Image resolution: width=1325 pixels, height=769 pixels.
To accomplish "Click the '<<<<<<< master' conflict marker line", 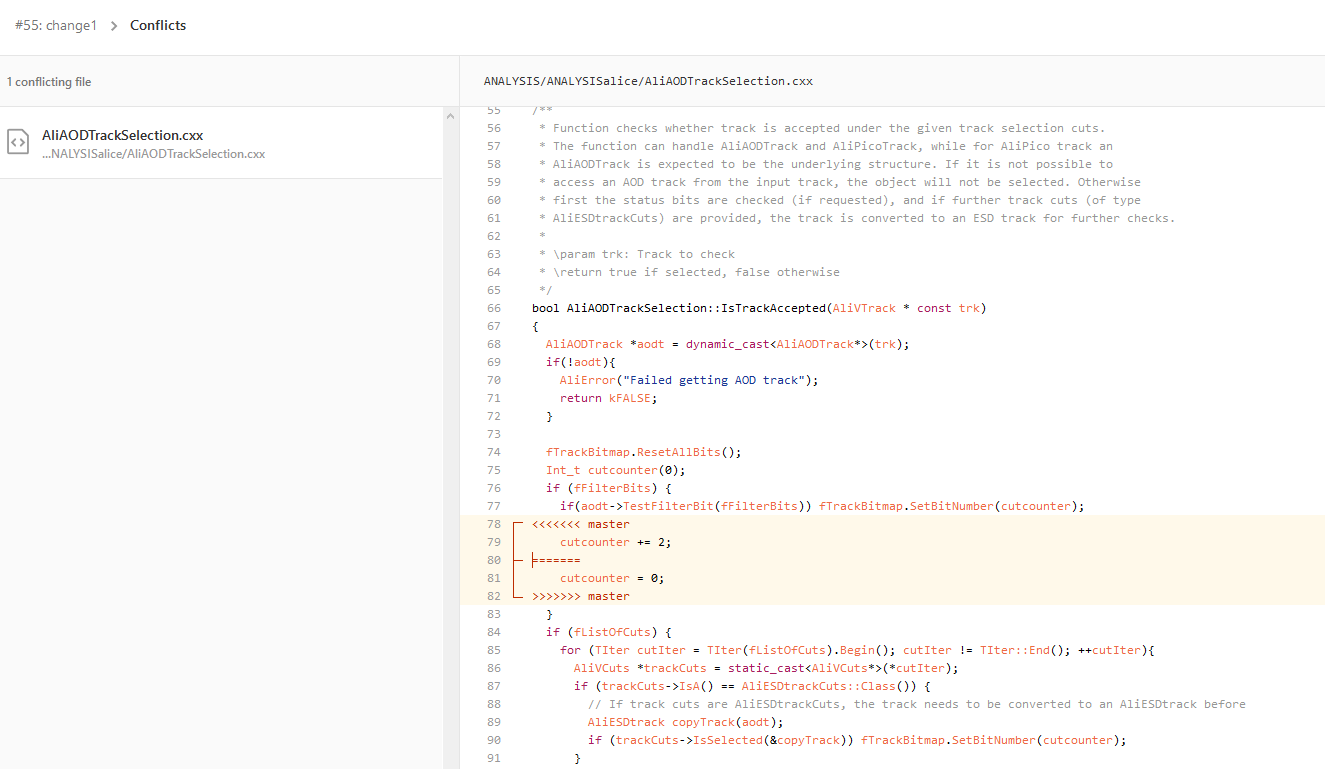I will 581,524.
